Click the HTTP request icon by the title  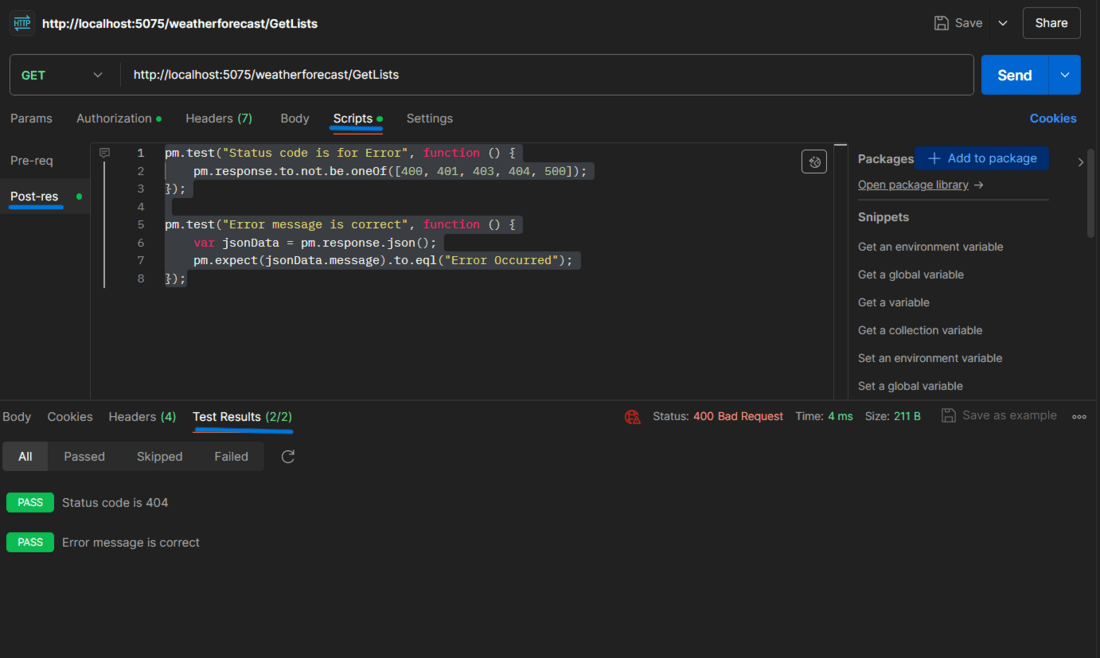pyautogui.click(x=22, y=23)
